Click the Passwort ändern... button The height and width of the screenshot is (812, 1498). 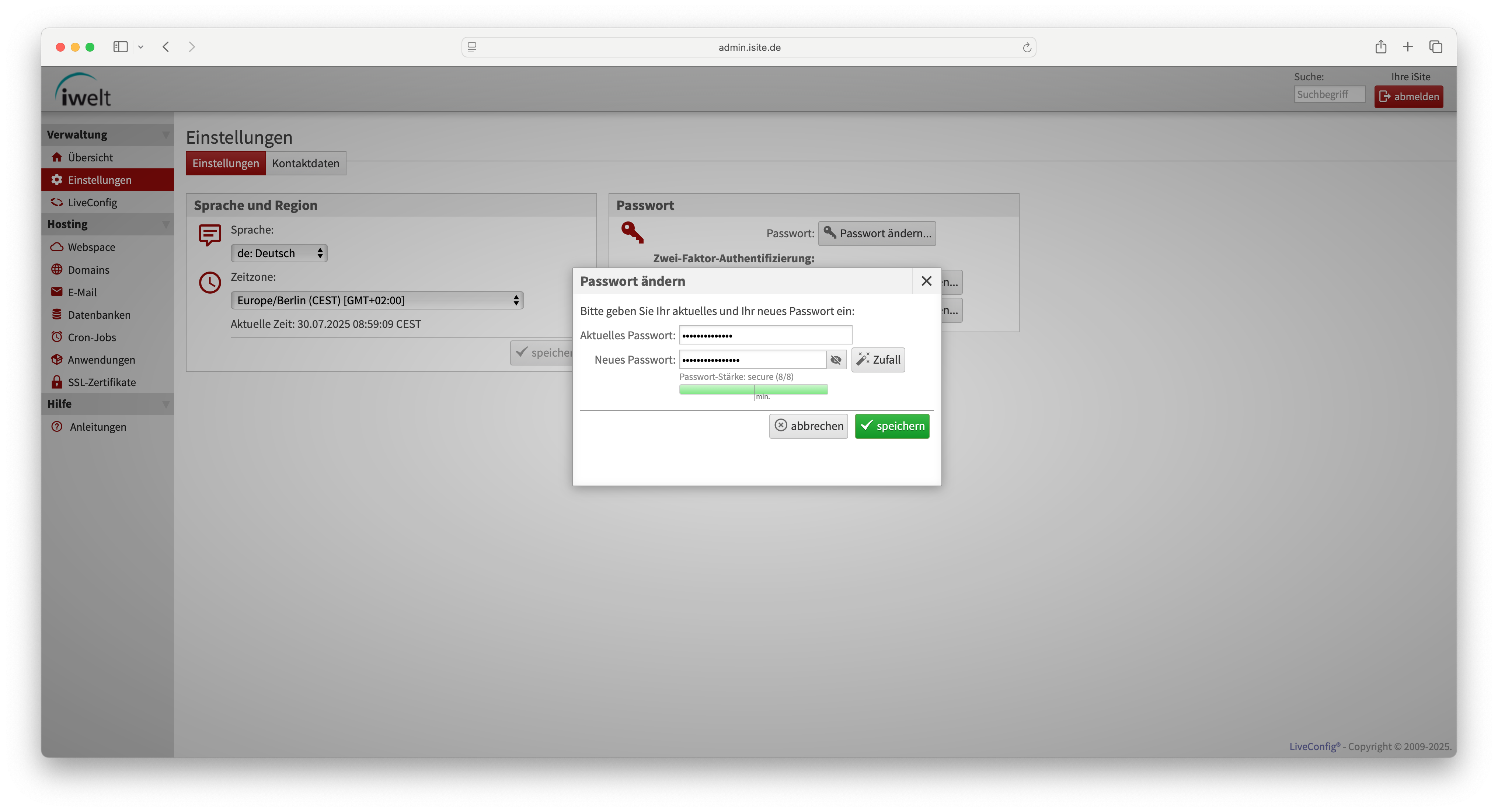pyautogui.click(x=877, y=233)
